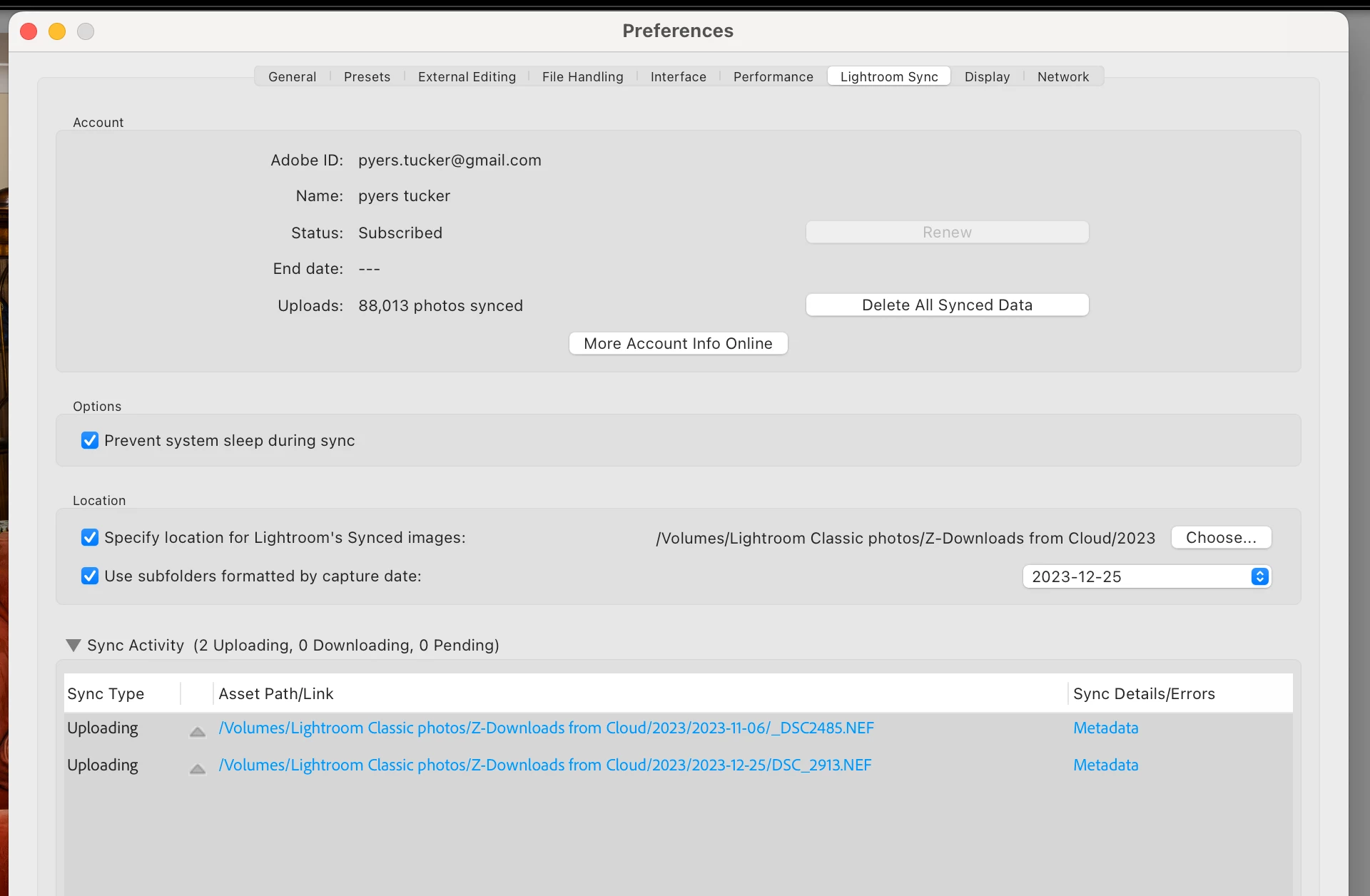Screen dimensions: 1370x896
Task: Click the Asset Path/Link column header
Action: point(276,694)
